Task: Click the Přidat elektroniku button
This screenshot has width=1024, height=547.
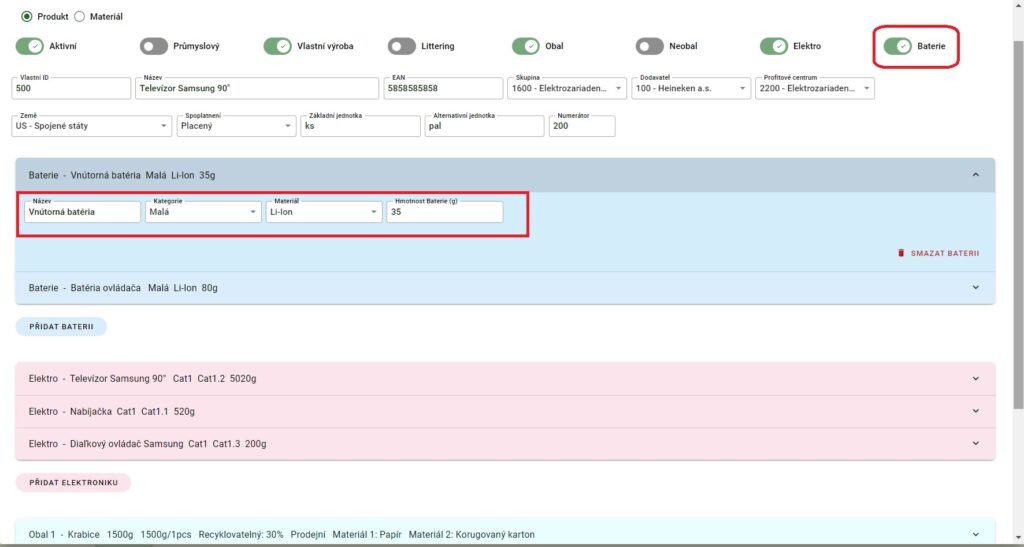Action: [73, 483]
